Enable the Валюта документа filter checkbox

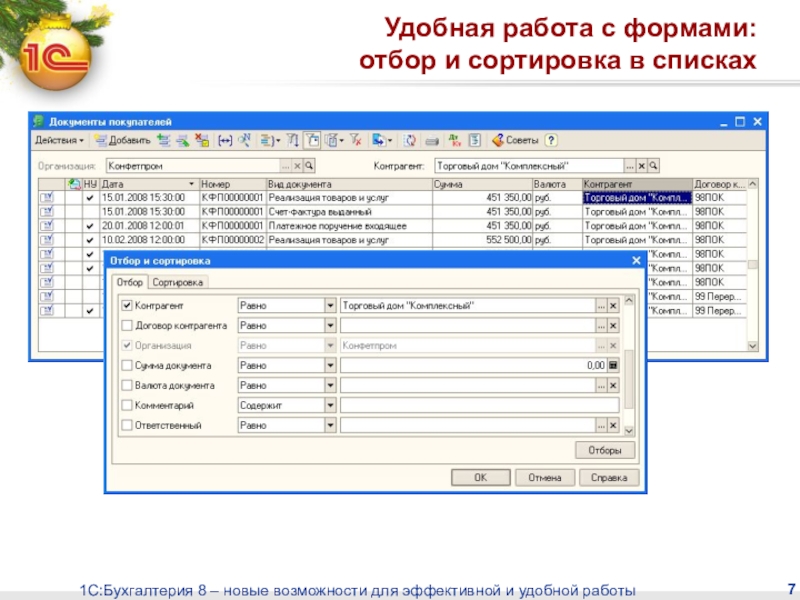pos(127,385)
